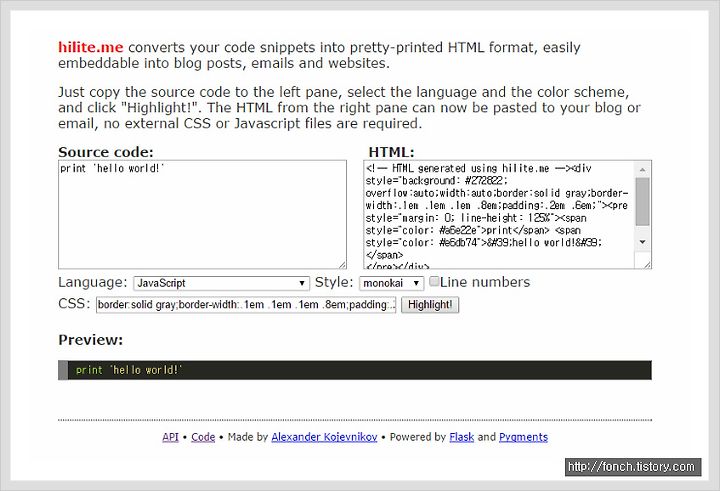This screenshot has height=491, width=720.
Task: Open the Style dropdown showing monokai
Action: click(391, 283)
